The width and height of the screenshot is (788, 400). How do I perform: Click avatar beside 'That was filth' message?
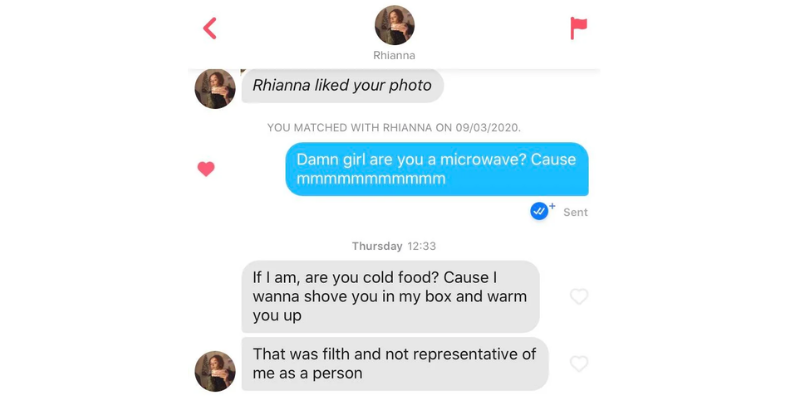pyautogui.click(x=215, y=371)
